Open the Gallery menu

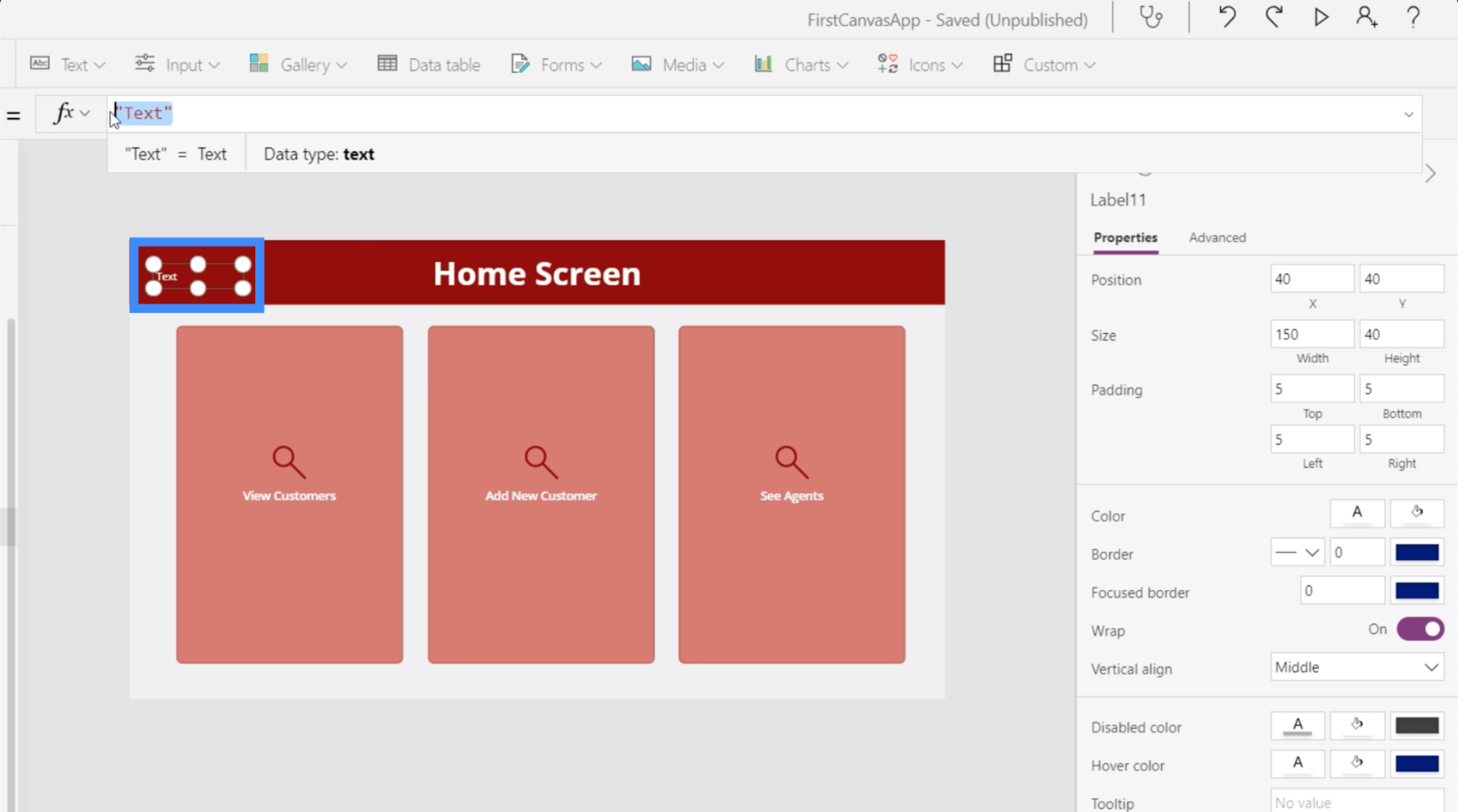coord(298,64)
